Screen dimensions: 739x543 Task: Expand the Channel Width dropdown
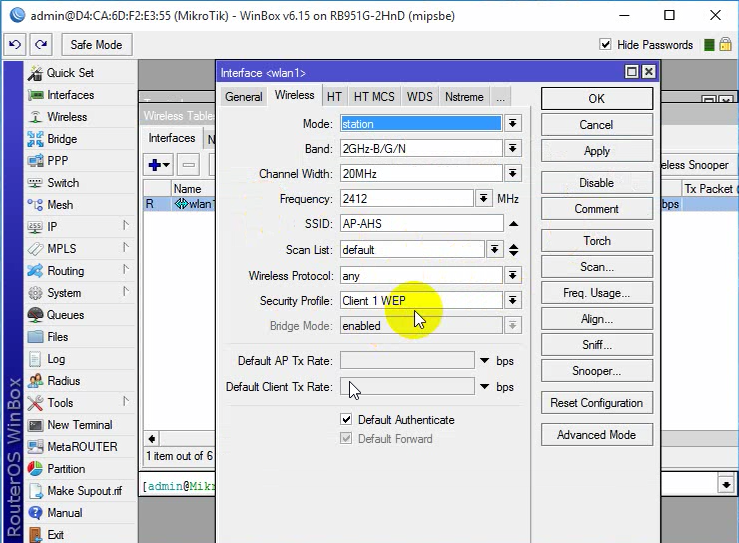tap(512, 173)
